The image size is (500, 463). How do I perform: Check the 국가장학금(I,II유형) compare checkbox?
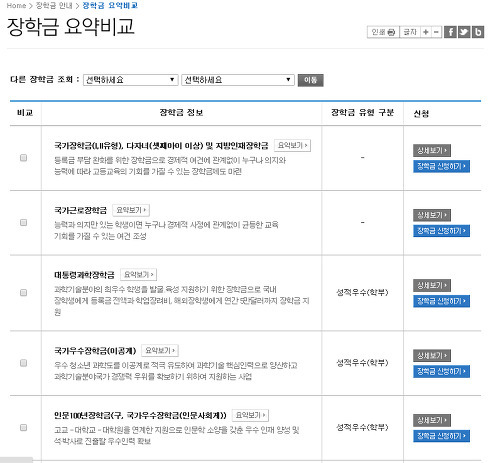click(x=23, y=158)
